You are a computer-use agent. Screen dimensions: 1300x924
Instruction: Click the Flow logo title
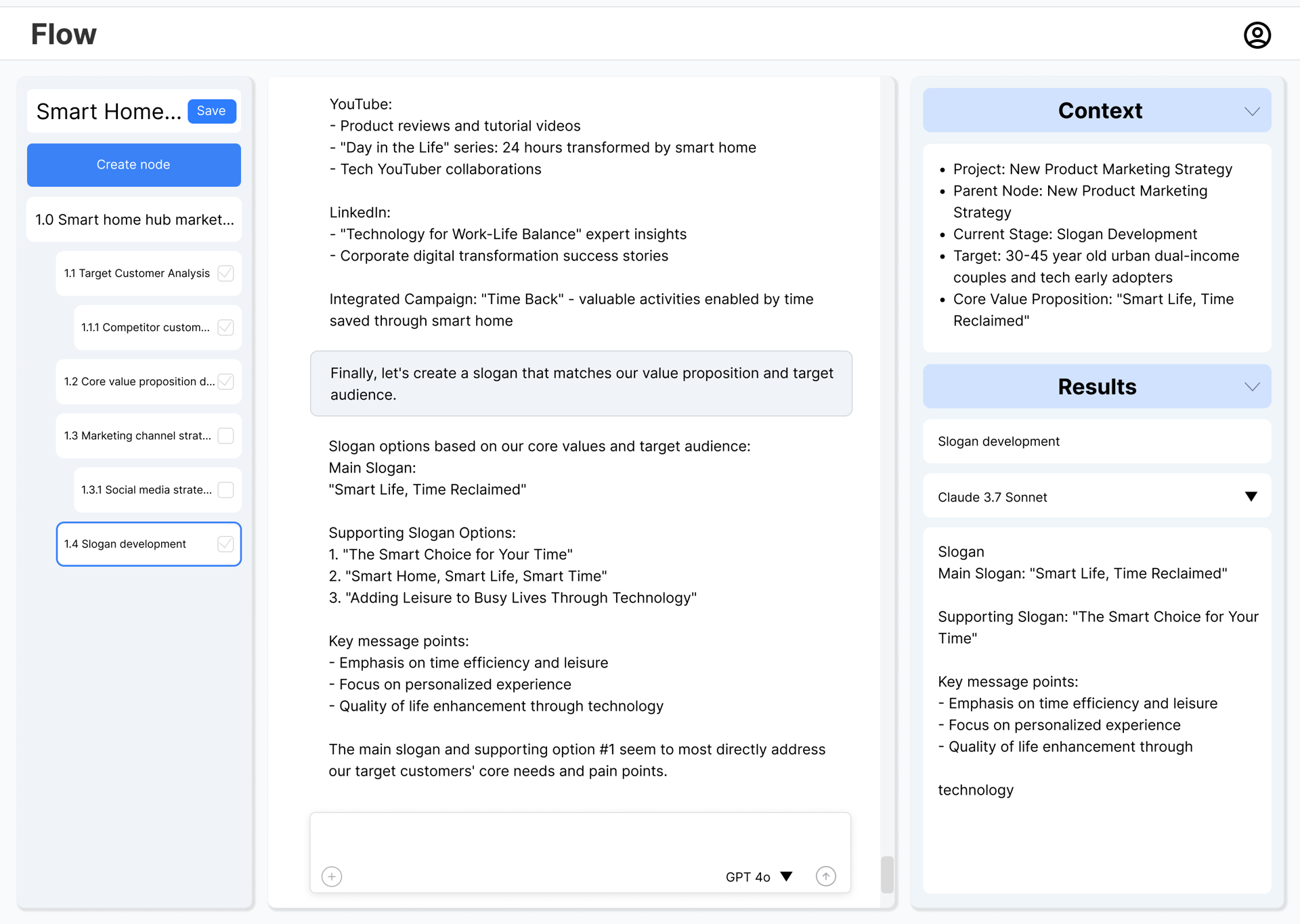click(x=64, y=35)
